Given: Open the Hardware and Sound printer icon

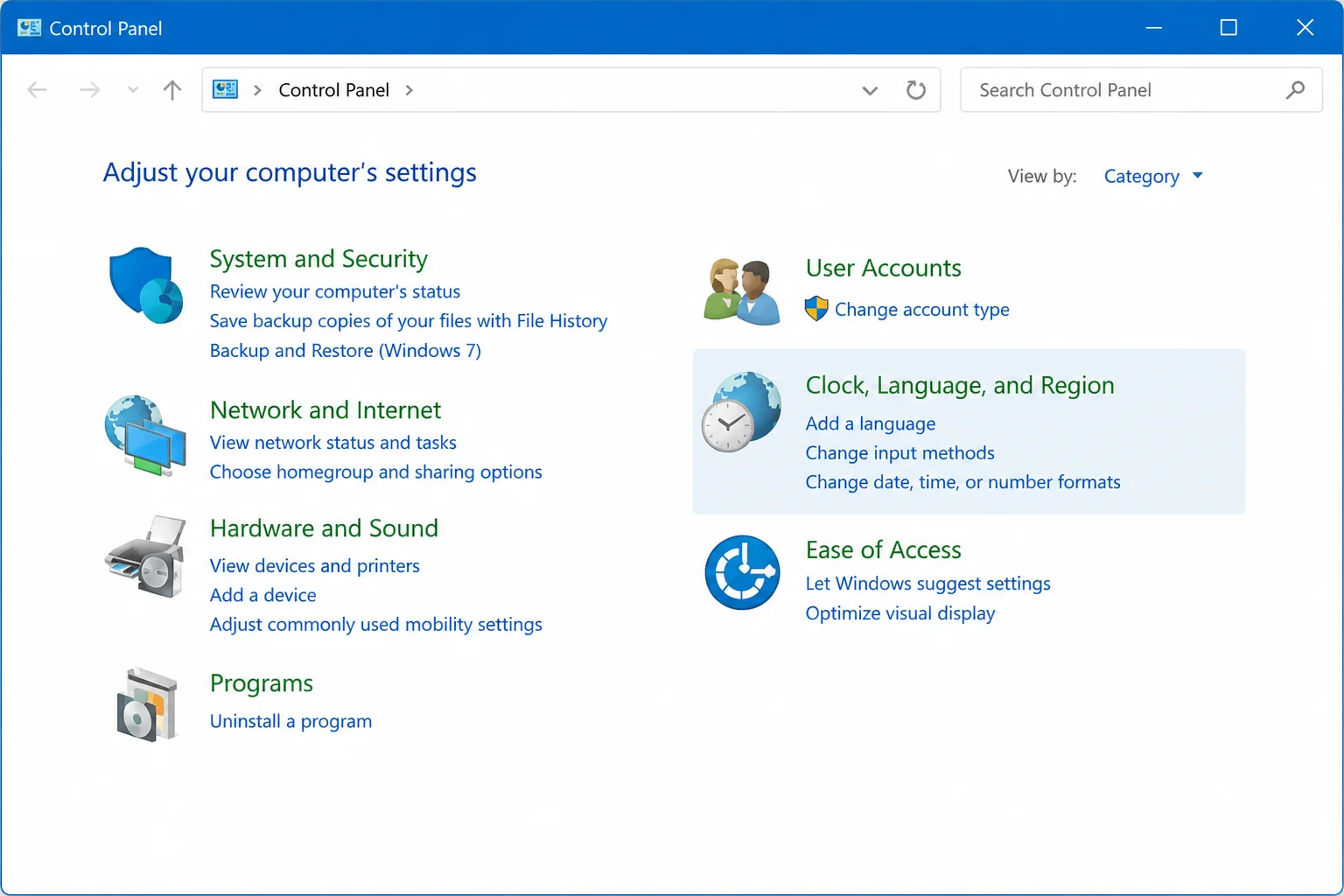Looking at the screenshot, I should 146,556.
